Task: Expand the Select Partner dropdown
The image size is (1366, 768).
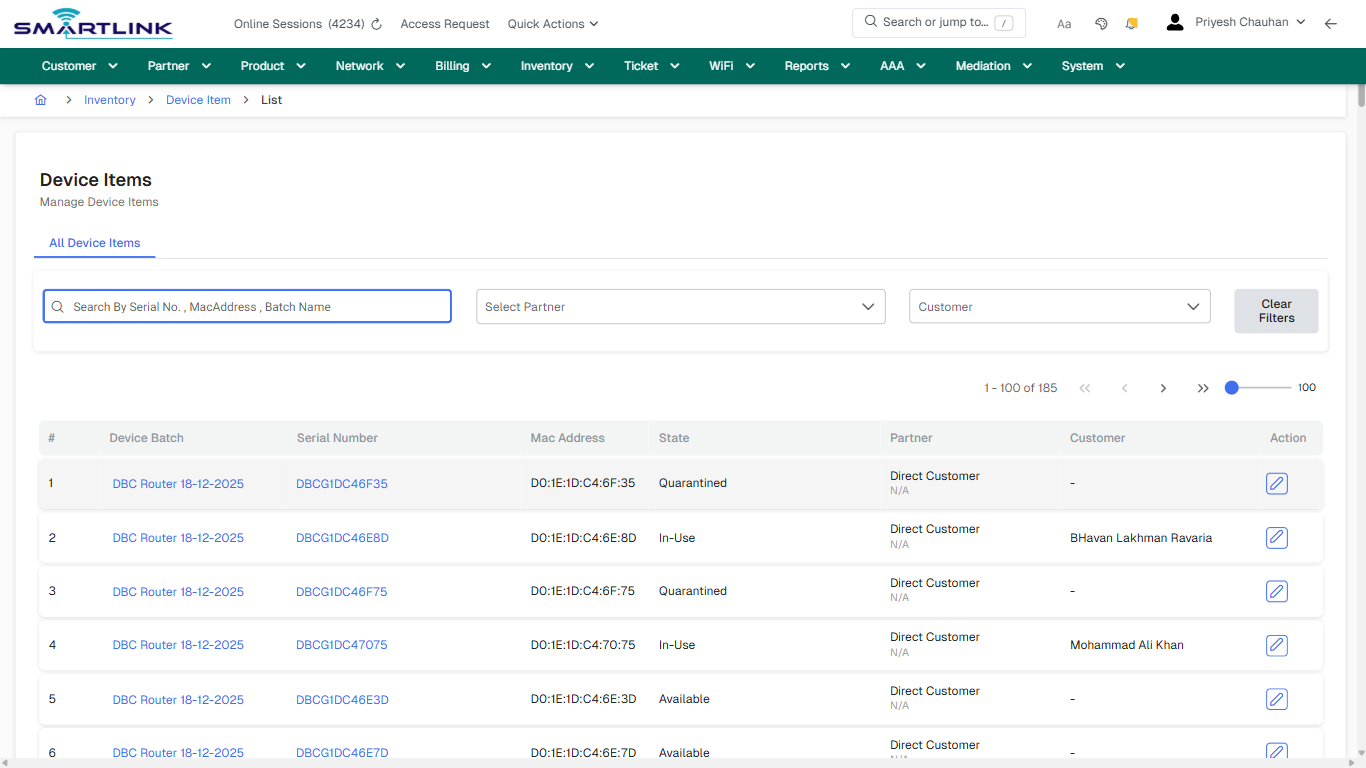Action: (680, 306)
